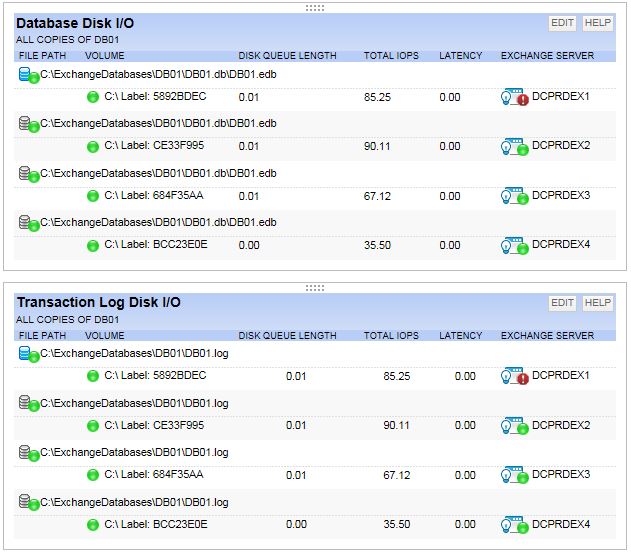The width and height of the screenshot is (631, 559).
Task: Open DCPRDEX4 server link in Database Disk I/O
Action: point(561,244)
